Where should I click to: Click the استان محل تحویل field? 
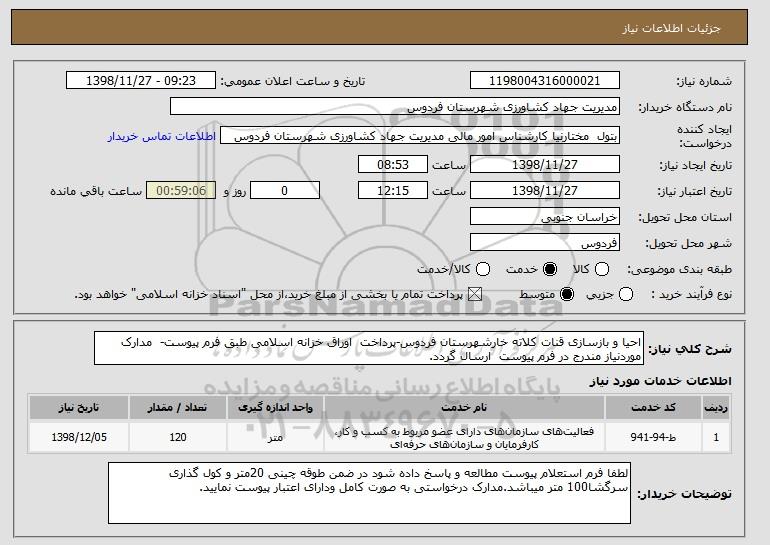coord(544,216)
